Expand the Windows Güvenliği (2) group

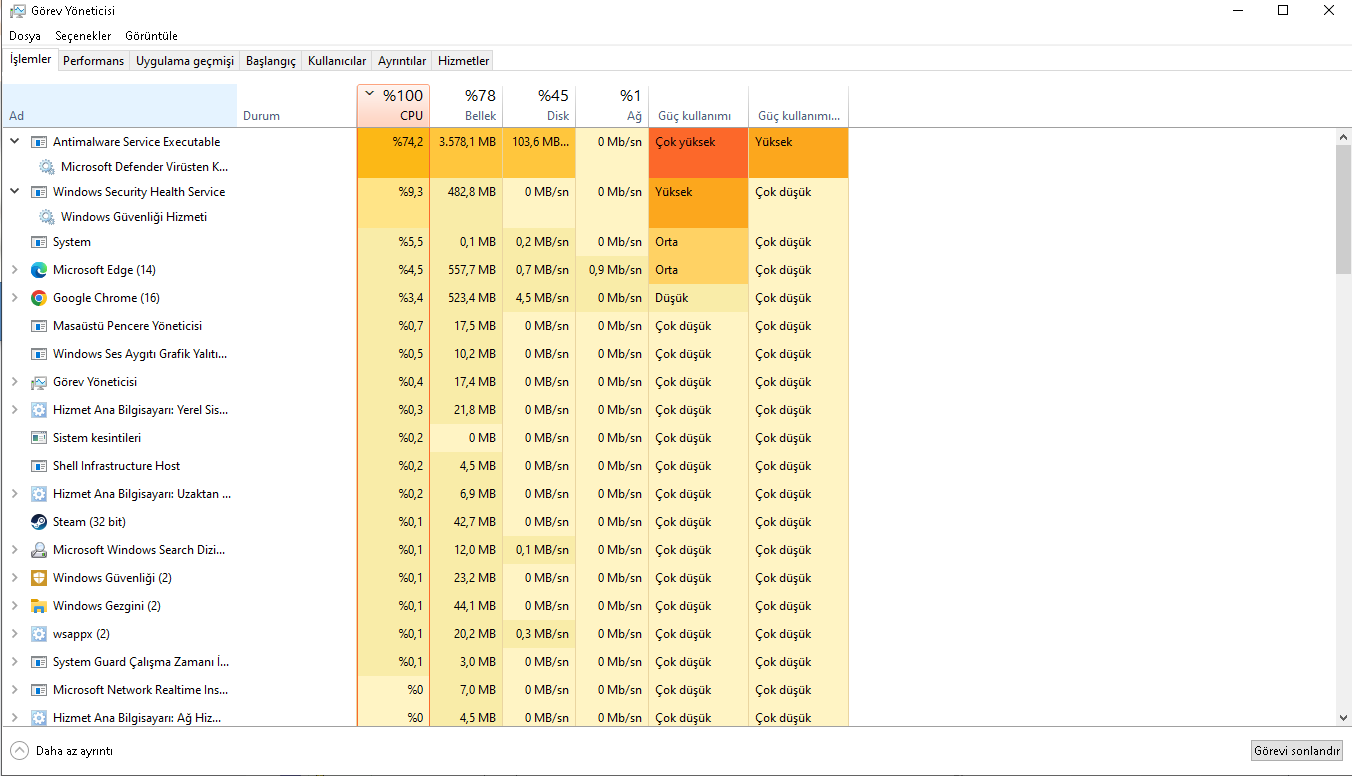(14, 578)
